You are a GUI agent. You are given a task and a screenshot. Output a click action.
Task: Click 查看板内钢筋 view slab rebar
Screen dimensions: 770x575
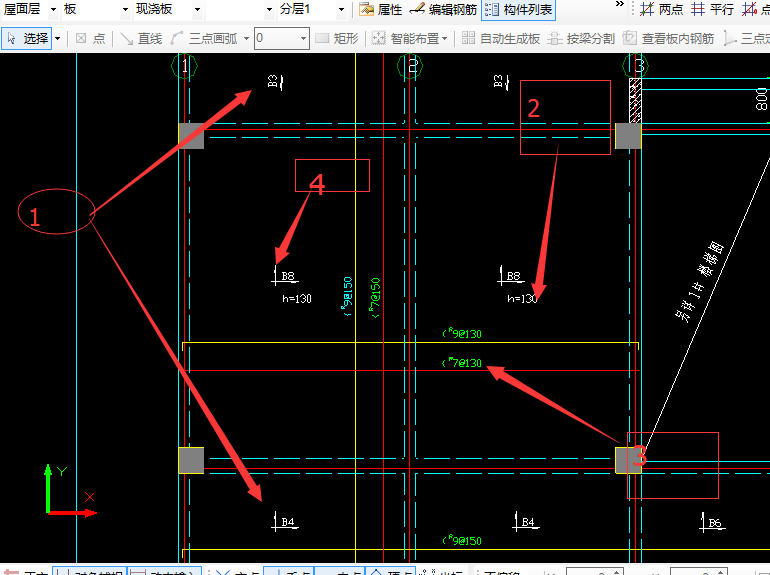tap(668, 38)
